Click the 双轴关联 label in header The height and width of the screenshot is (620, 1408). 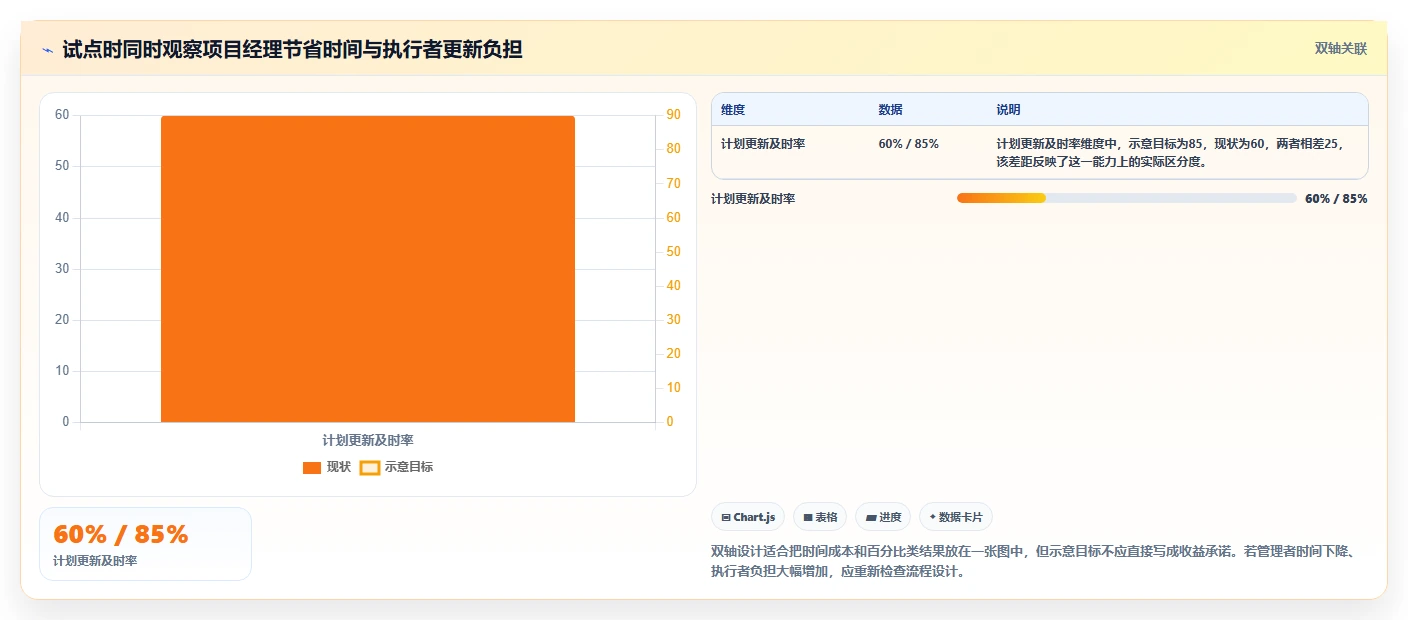click(1340, 48)
